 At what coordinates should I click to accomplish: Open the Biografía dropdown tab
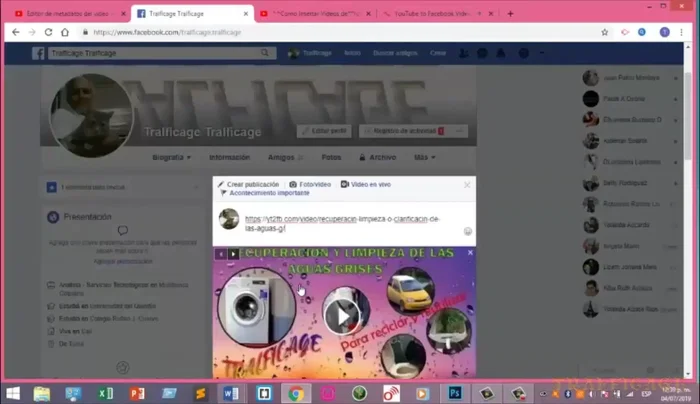point(170,157)
